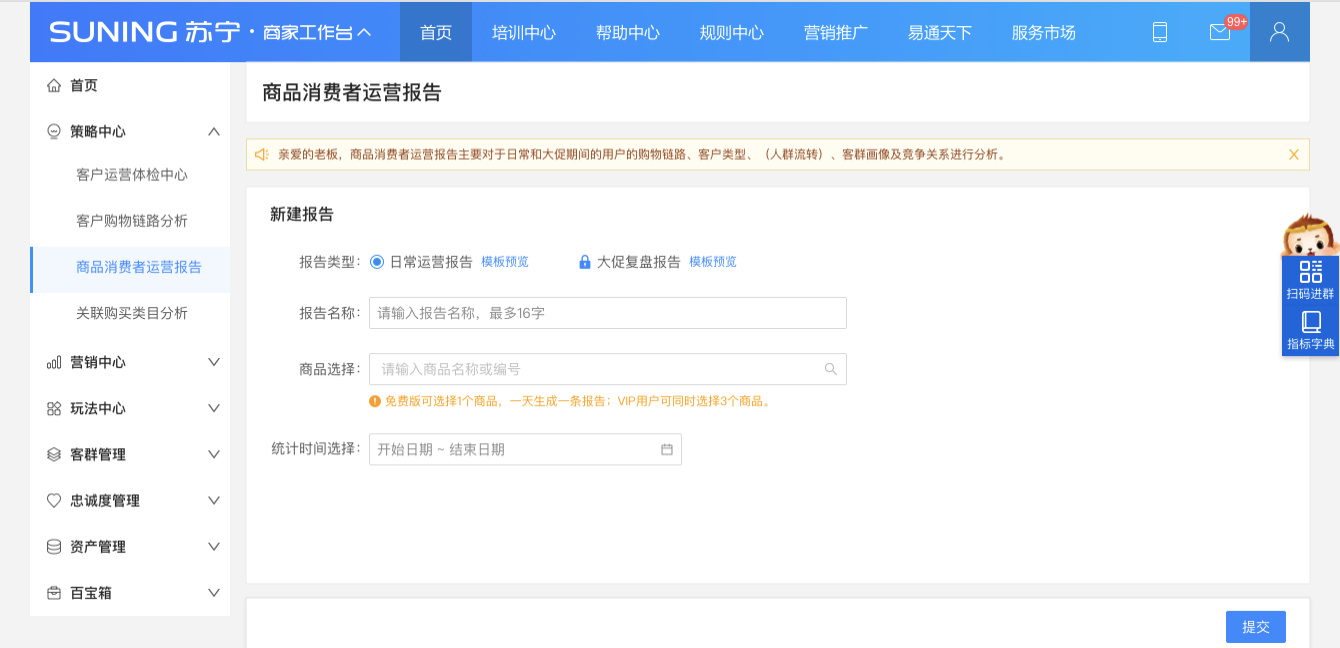Image resolution: width=1340 pixels, height=648 pixels.
Task: Go to 首页 tab in top navigation
Action: (x=436, y=32)
